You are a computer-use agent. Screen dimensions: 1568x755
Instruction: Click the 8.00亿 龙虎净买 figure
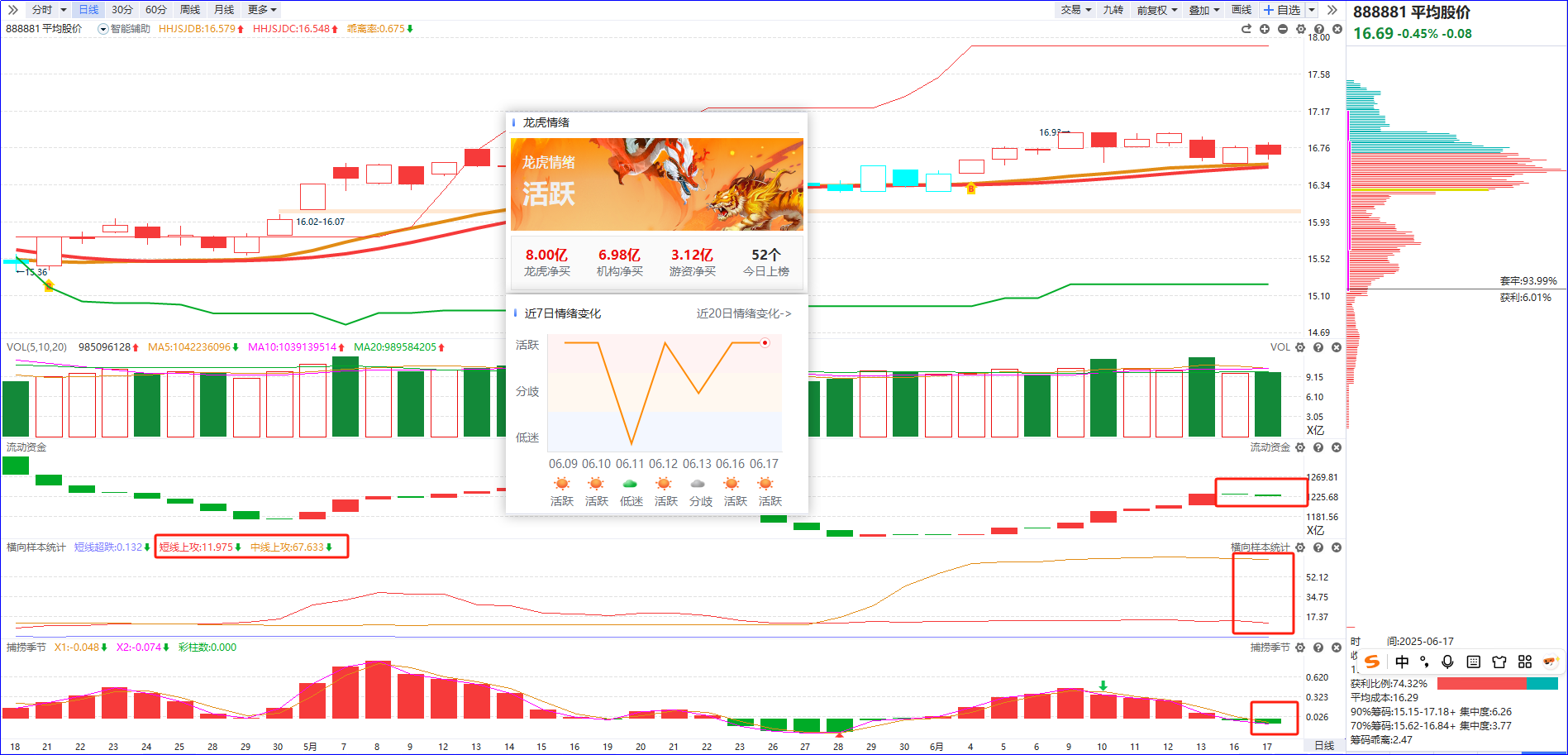tap(546, 262)
